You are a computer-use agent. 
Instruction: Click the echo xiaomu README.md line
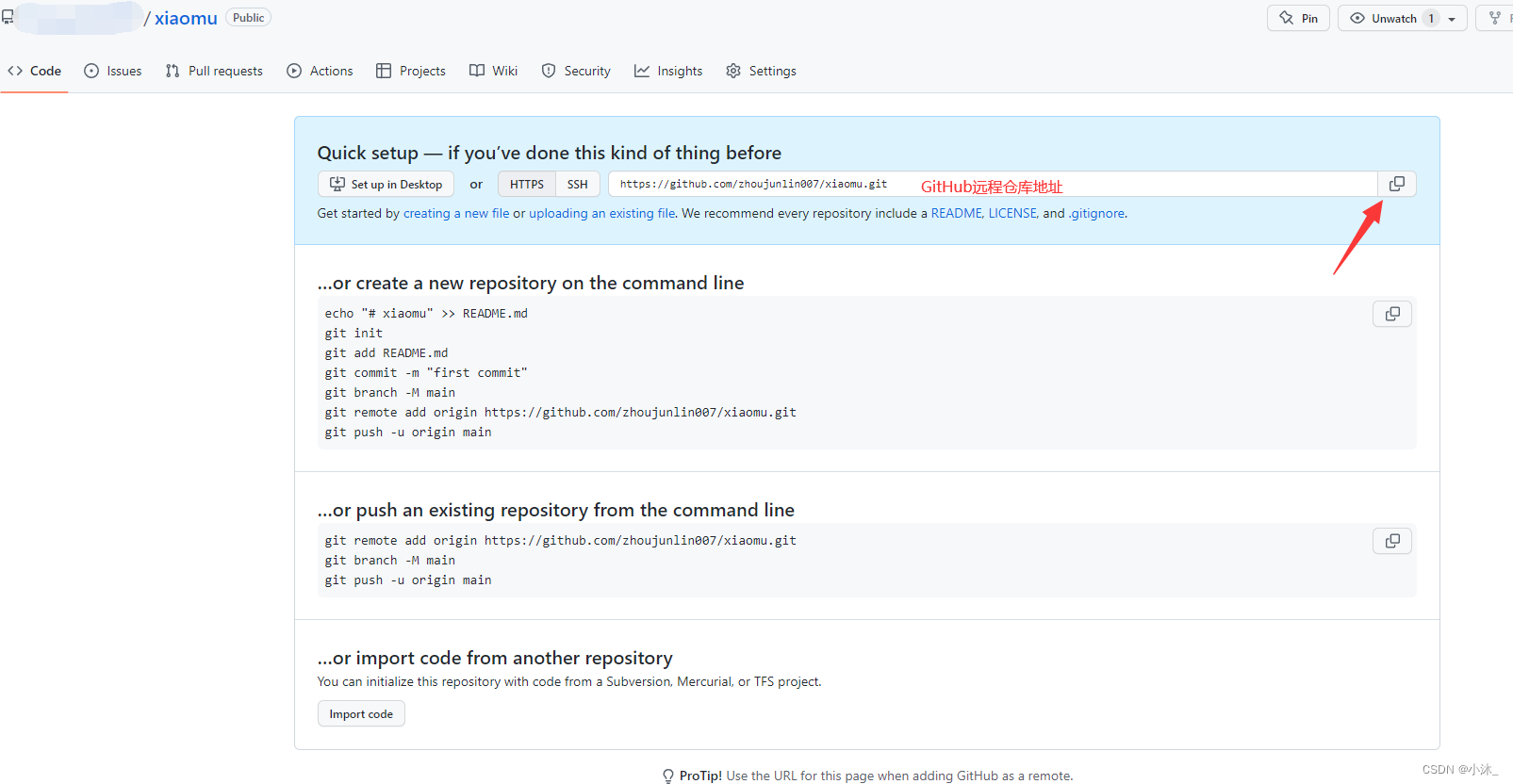(426, 313)
